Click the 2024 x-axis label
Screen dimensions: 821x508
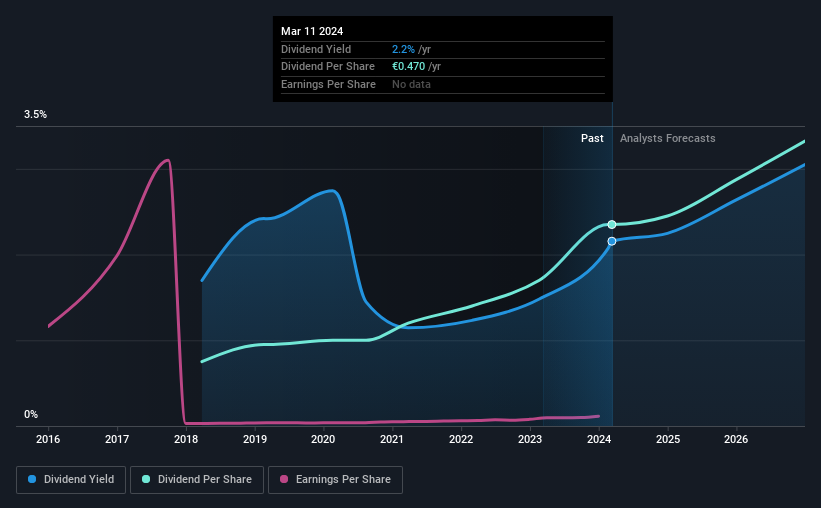(x=599, y=439)
